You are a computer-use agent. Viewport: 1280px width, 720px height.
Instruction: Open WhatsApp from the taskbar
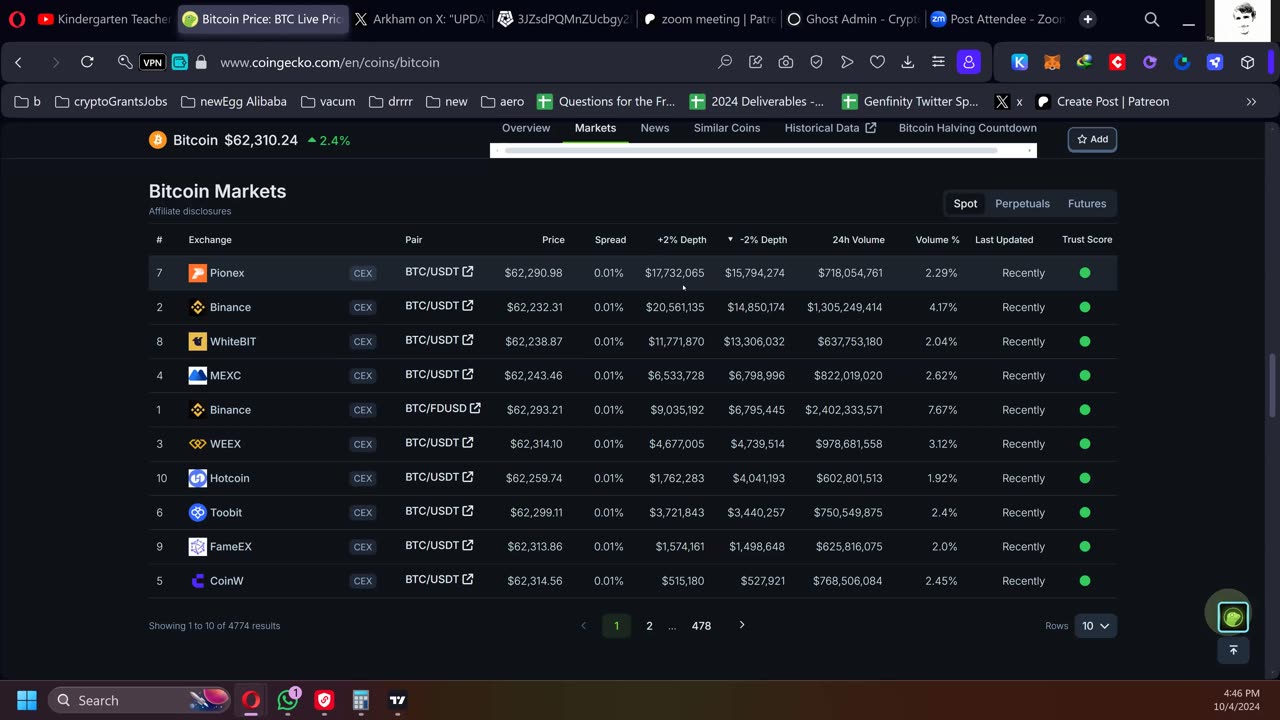pos(288,700)
